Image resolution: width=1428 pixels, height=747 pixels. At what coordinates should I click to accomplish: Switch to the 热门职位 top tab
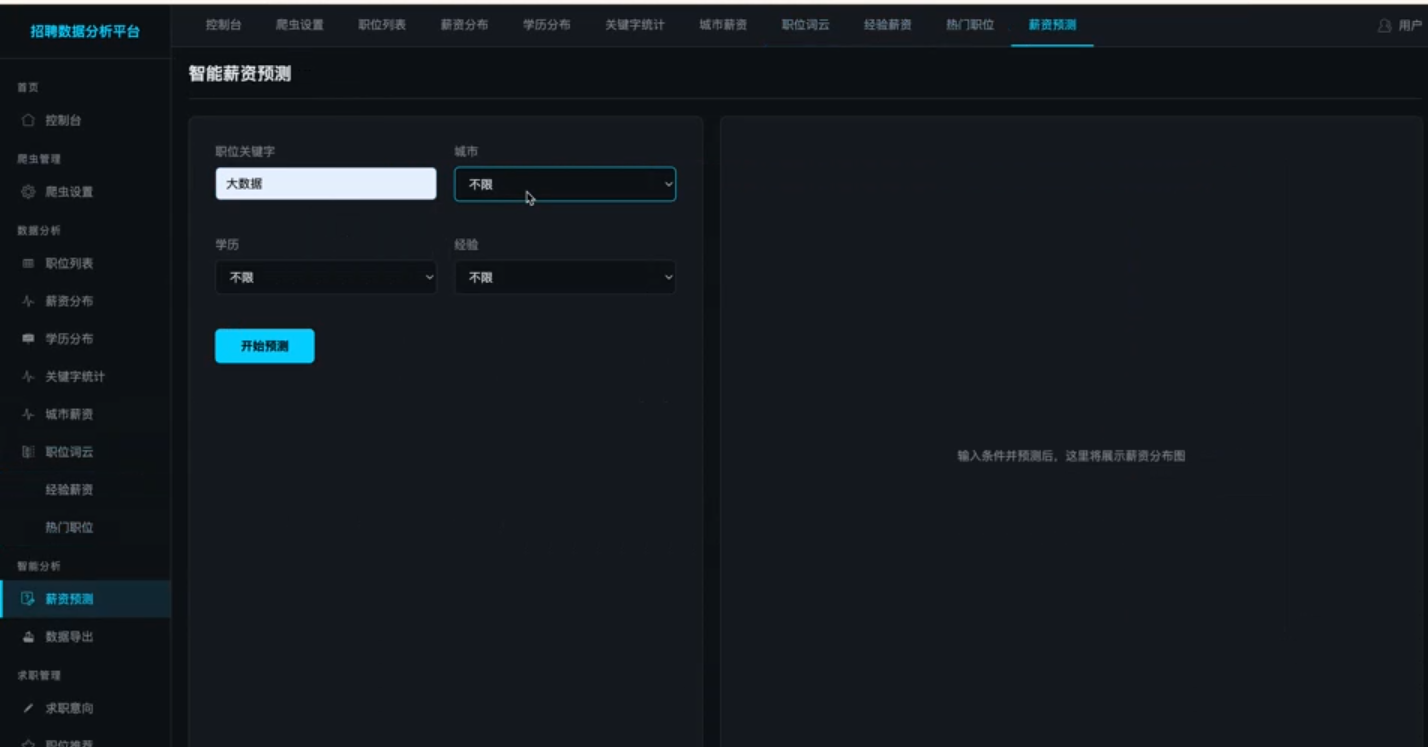(x=970, y=25)
